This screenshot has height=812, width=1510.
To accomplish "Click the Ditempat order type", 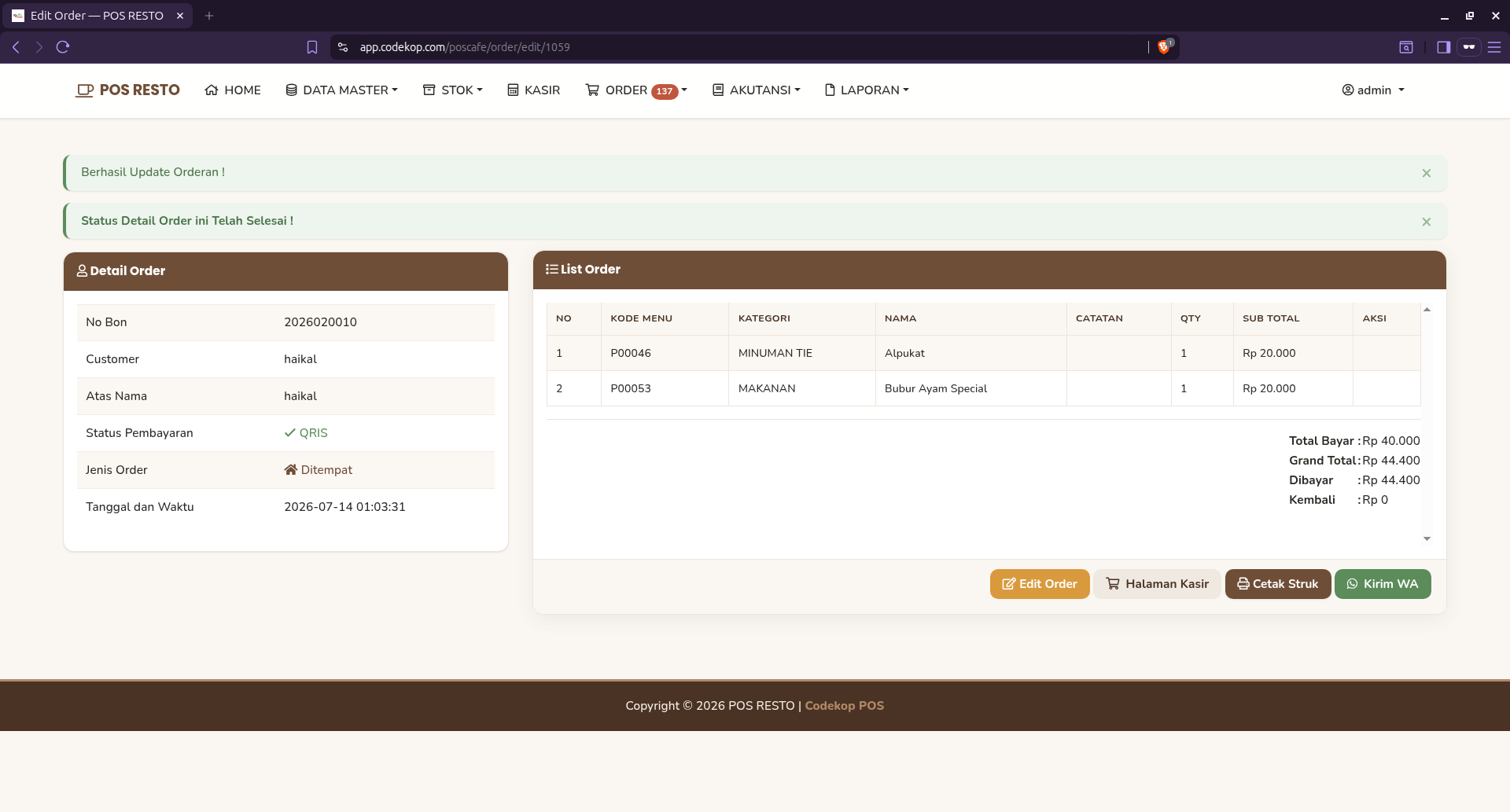I will pos(318,470).
